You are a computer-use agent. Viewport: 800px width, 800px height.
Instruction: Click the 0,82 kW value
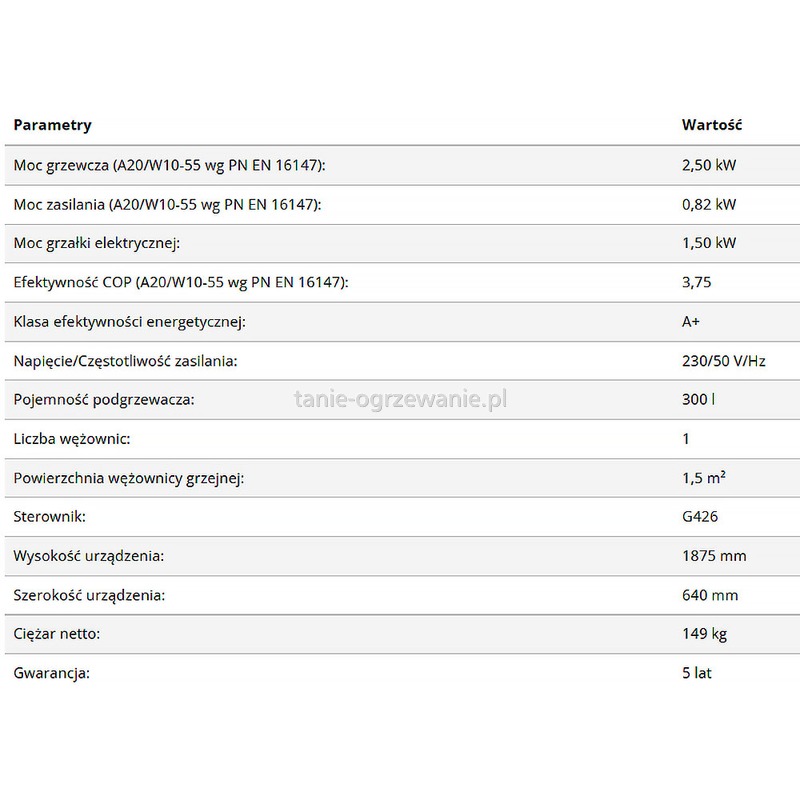[708, 204]
